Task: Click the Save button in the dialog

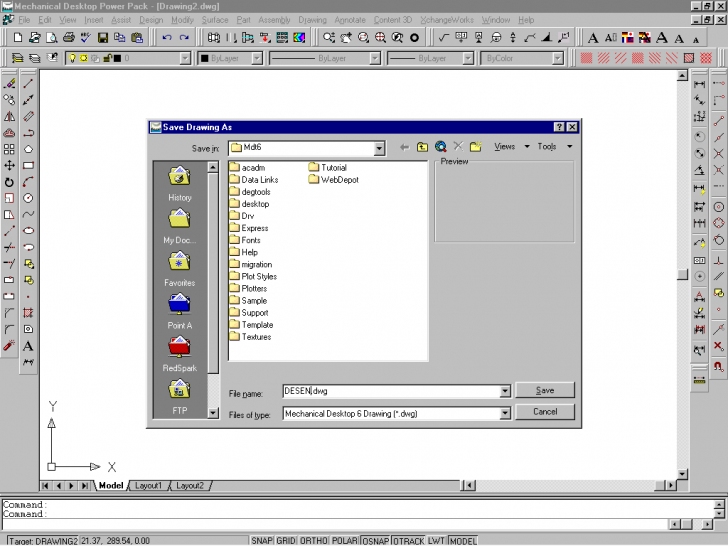Action: 545,390
